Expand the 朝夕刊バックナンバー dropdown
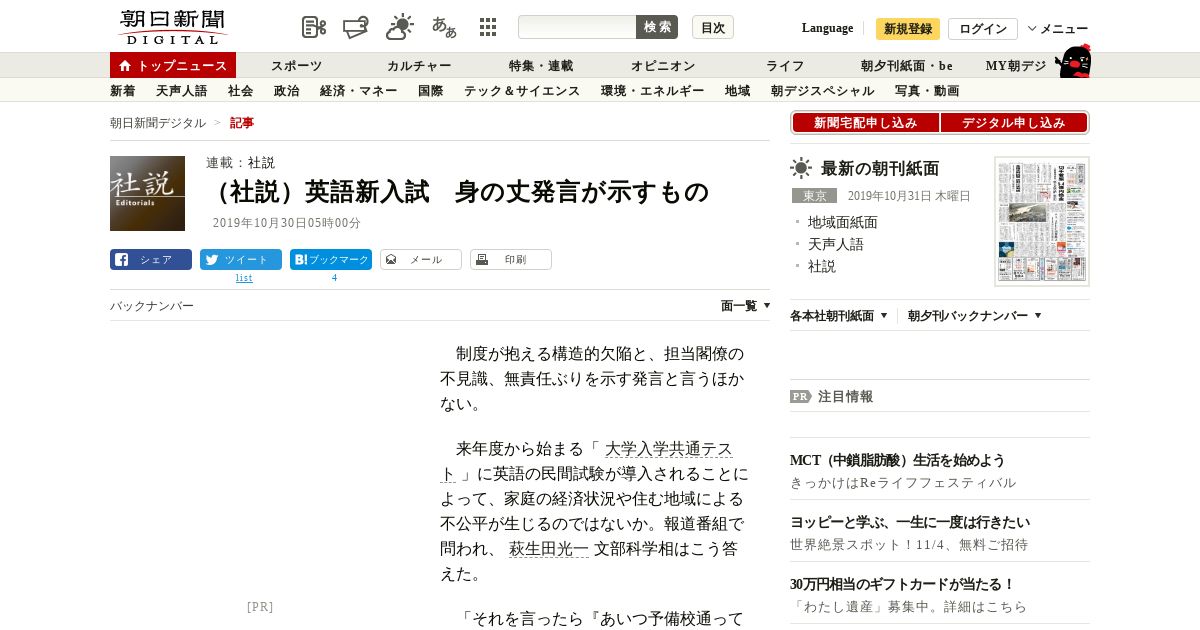The height and width of the screenshot is (630, 1200). [975, 316]
